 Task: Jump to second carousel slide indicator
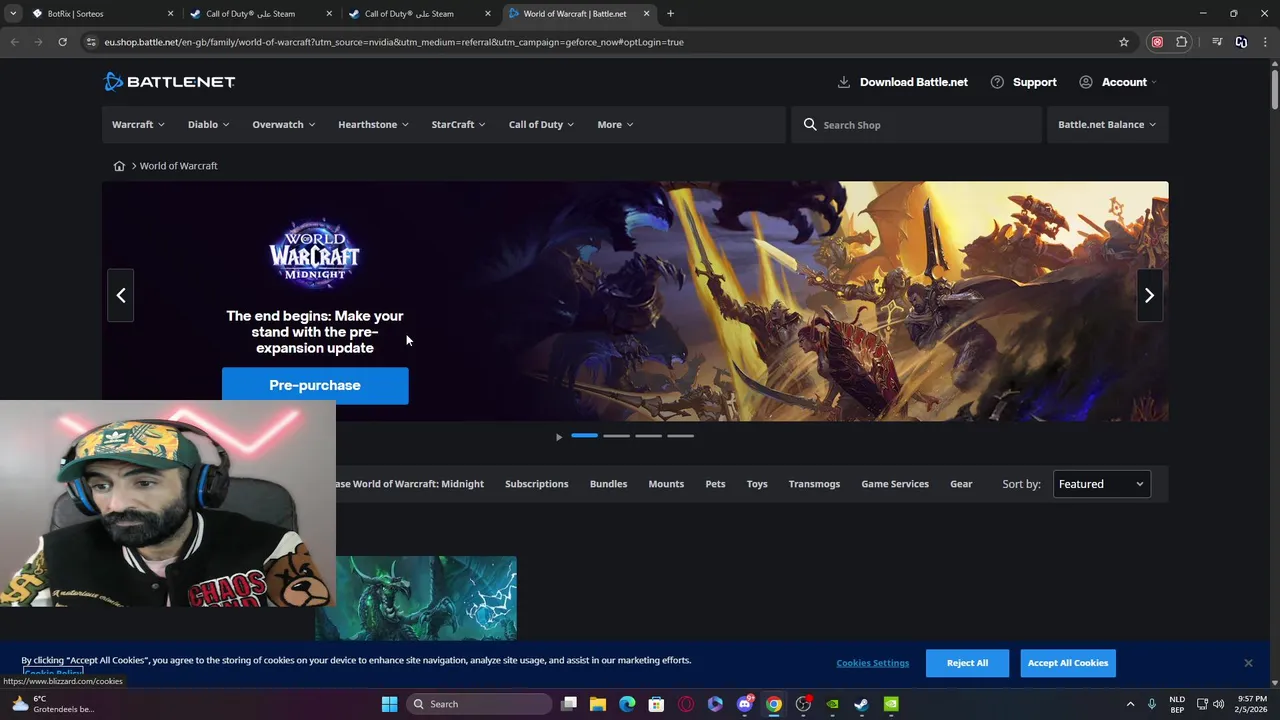point(616,436)
